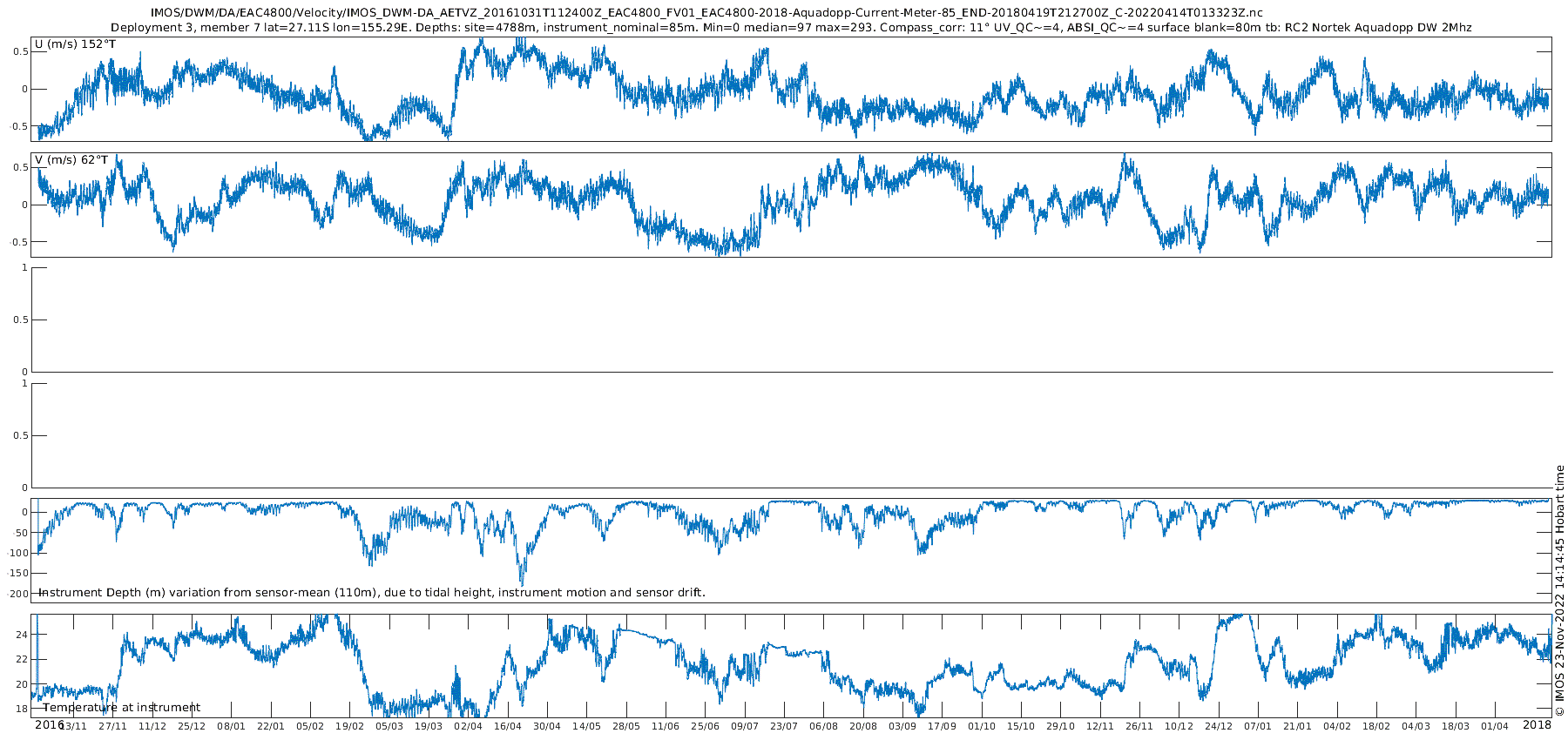Image resolution: width=1568 pixels, height=740 pixels.
Task: Click the '19/02' date tick label
Action: (349, 726)
